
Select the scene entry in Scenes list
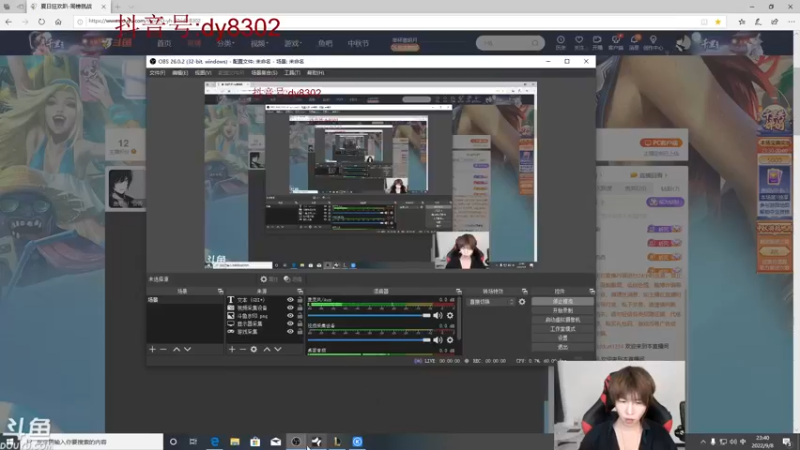coord(185,300)
